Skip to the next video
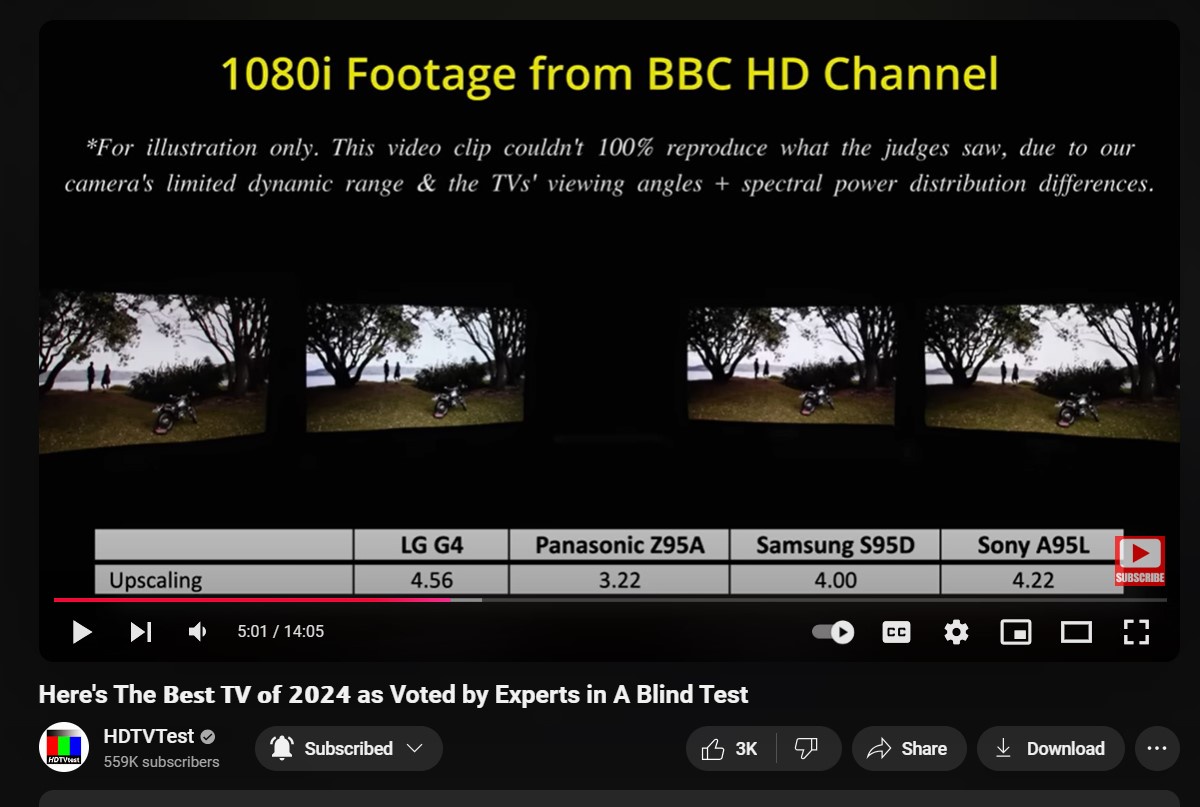The width and height of the screenshot is (1200, 807). pyautogui.click(x=141, y=632)
